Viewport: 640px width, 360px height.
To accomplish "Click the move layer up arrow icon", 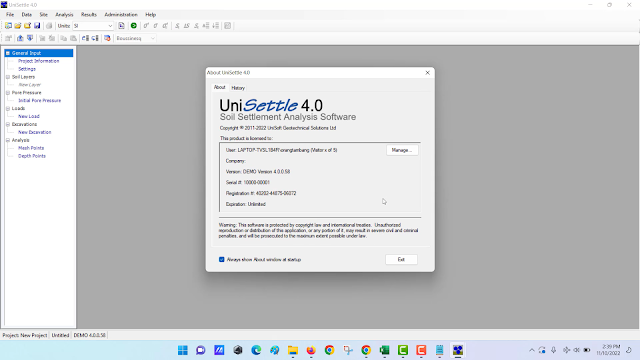I will click(20, 38).
